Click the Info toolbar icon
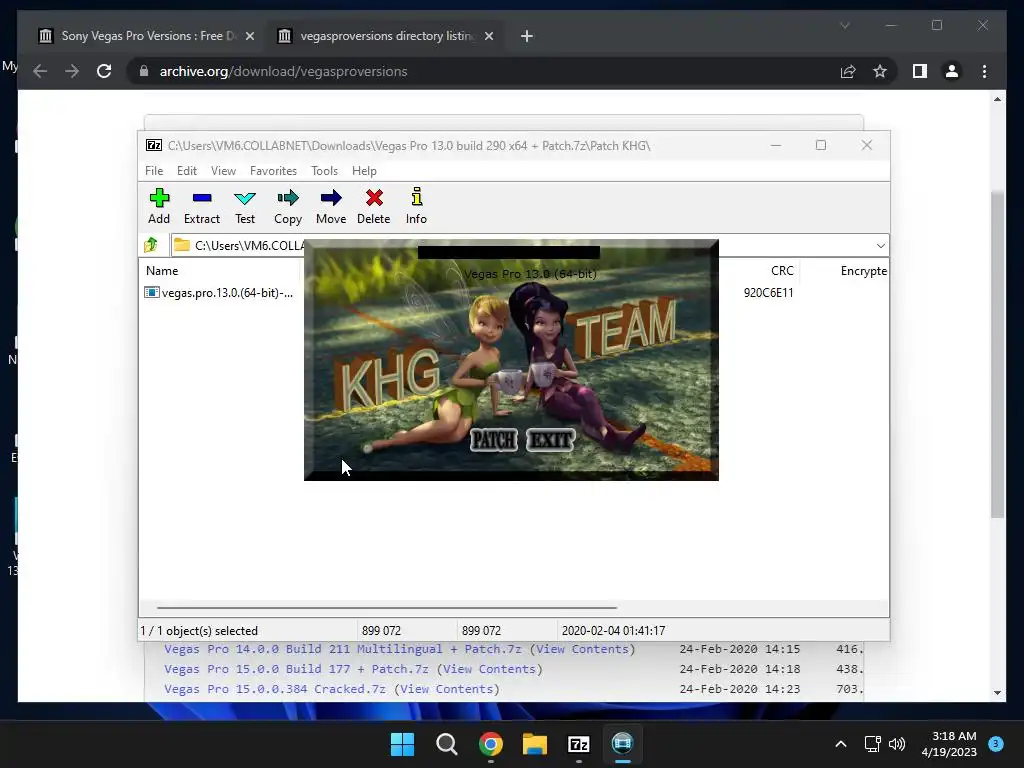 [416, 206]
